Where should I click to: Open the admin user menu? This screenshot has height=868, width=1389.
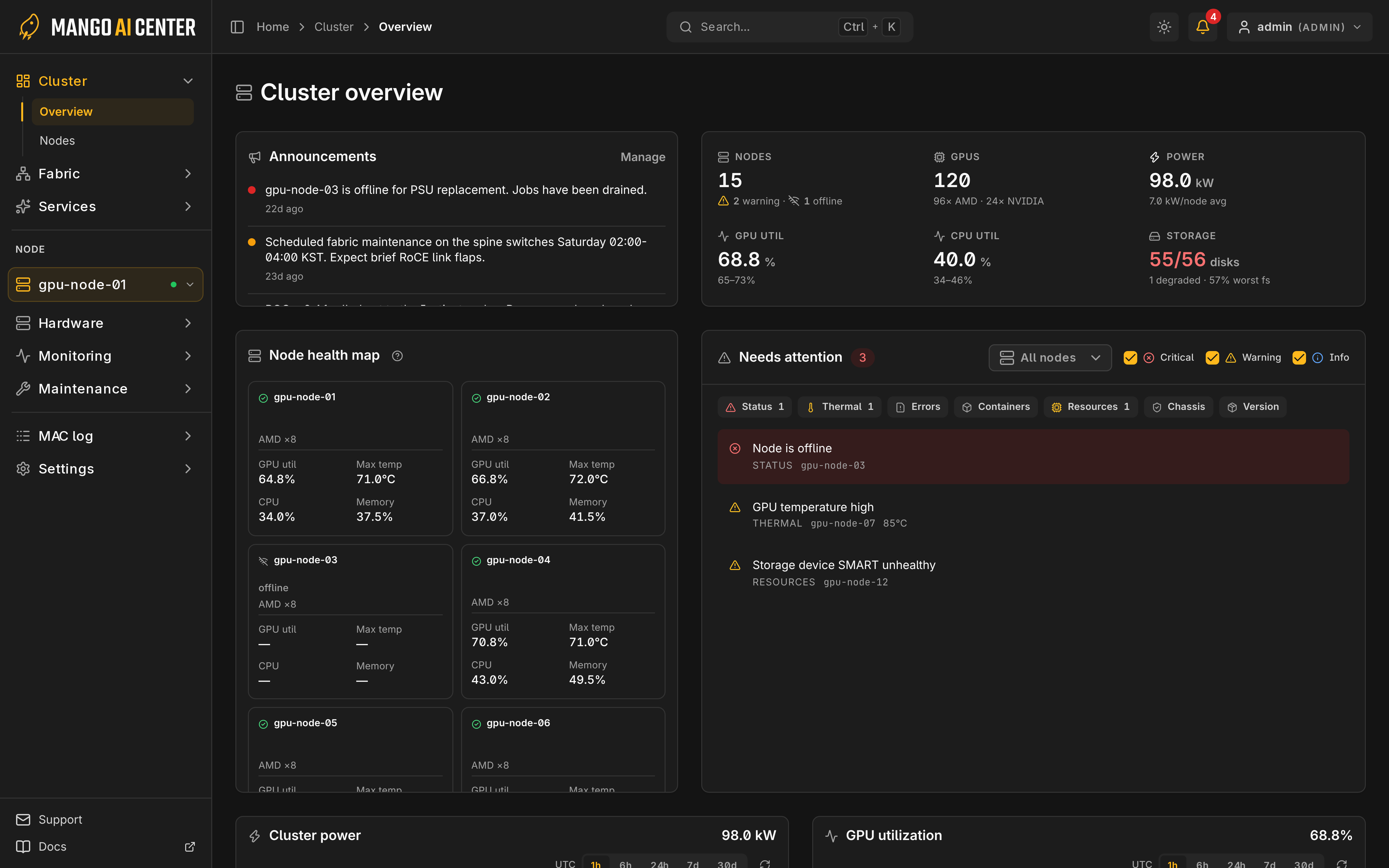[1300, 27]
